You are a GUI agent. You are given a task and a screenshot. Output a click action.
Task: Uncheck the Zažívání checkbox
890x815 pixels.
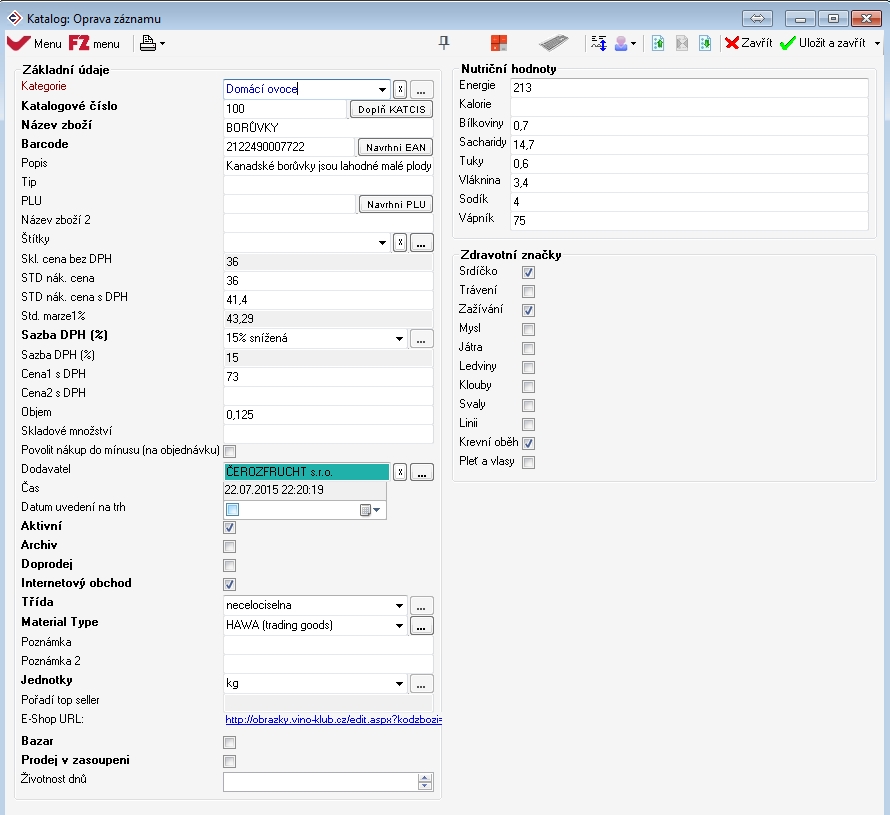pyautogui.click(x=528, y=310)
